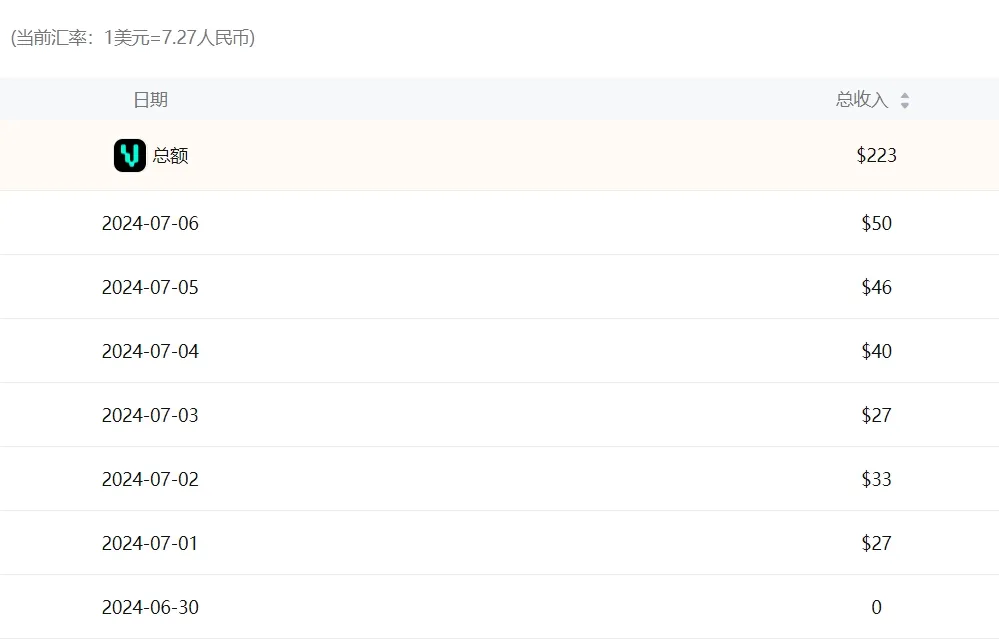Sort by the 总收入 sort arrows
The image size is (999, 639).
click(x=905, y=100)
